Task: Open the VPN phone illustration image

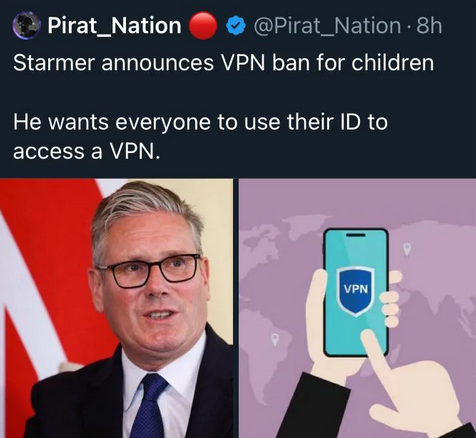Action: point(358,308)
